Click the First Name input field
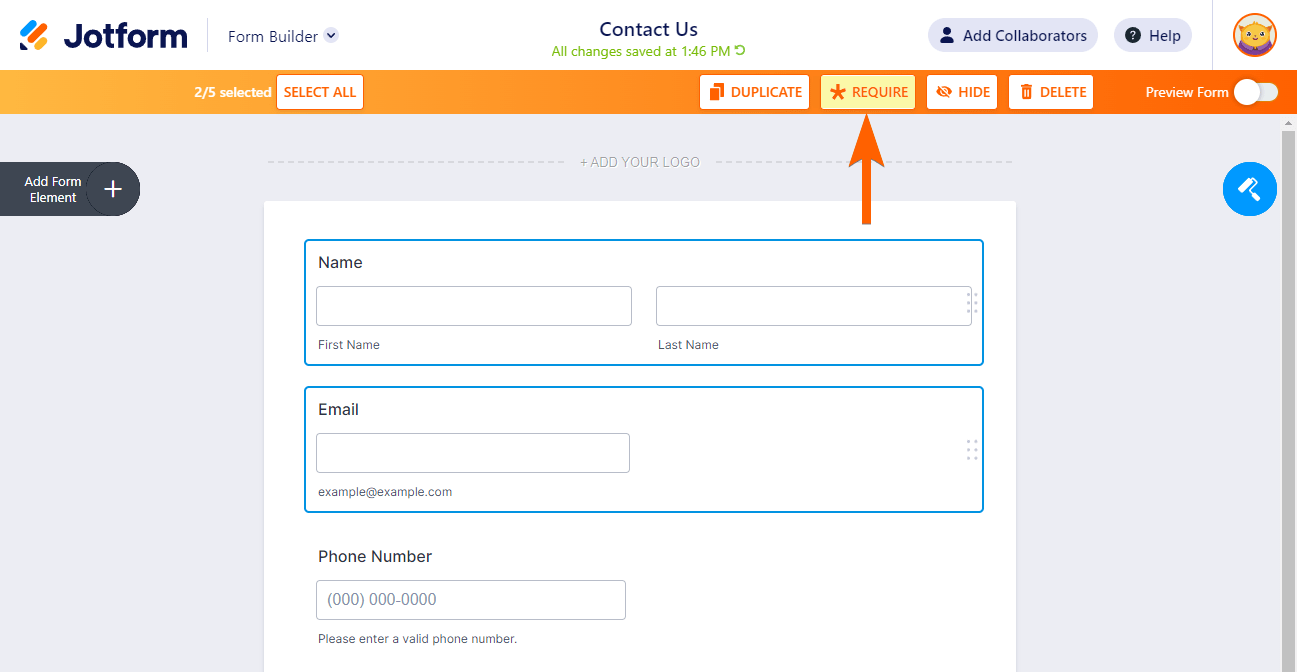Screen dimensions: 1297x672 [x=474, y=306]
